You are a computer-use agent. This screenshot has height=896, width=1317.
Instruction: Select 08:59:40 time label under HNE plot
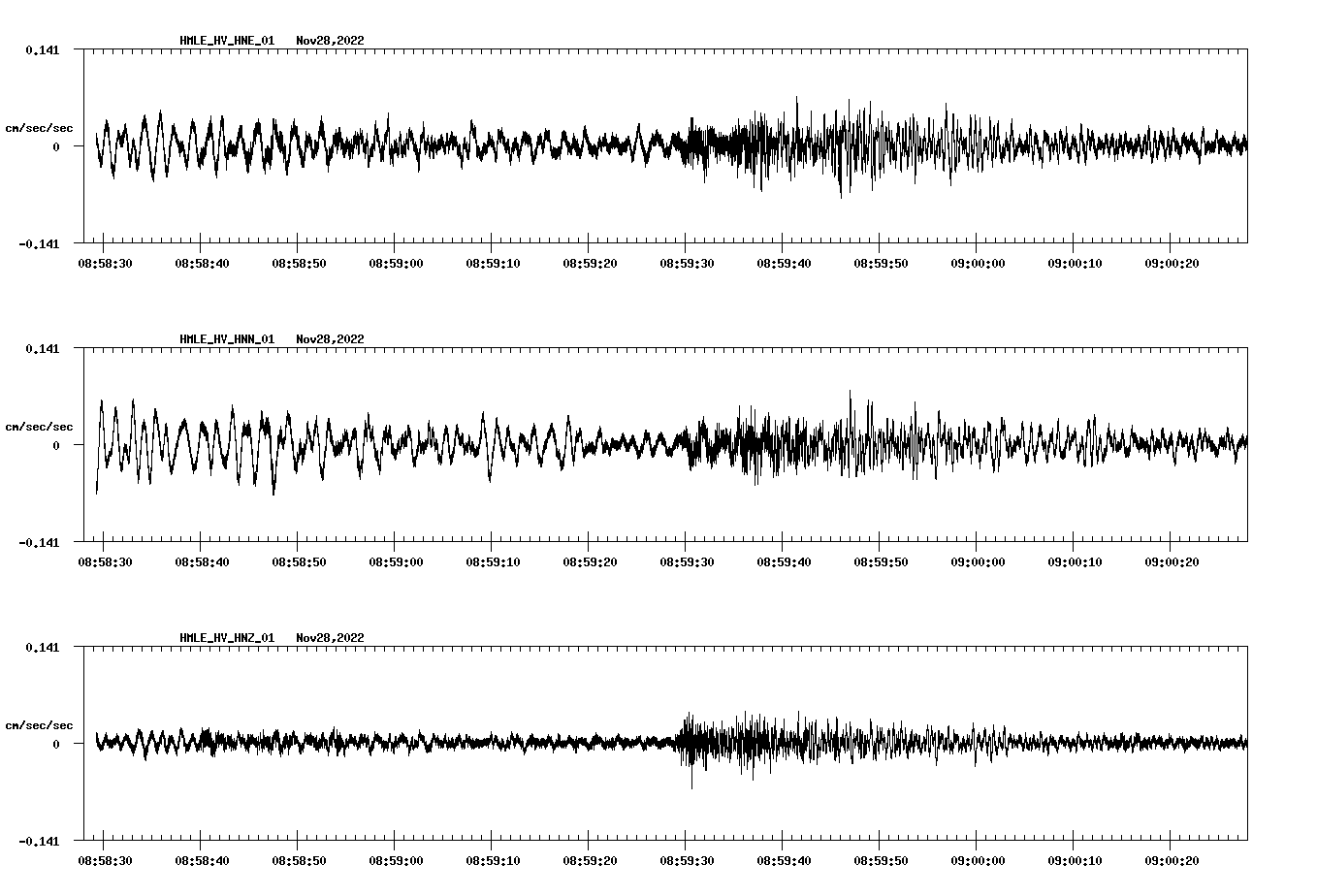(x=784, y=263)
